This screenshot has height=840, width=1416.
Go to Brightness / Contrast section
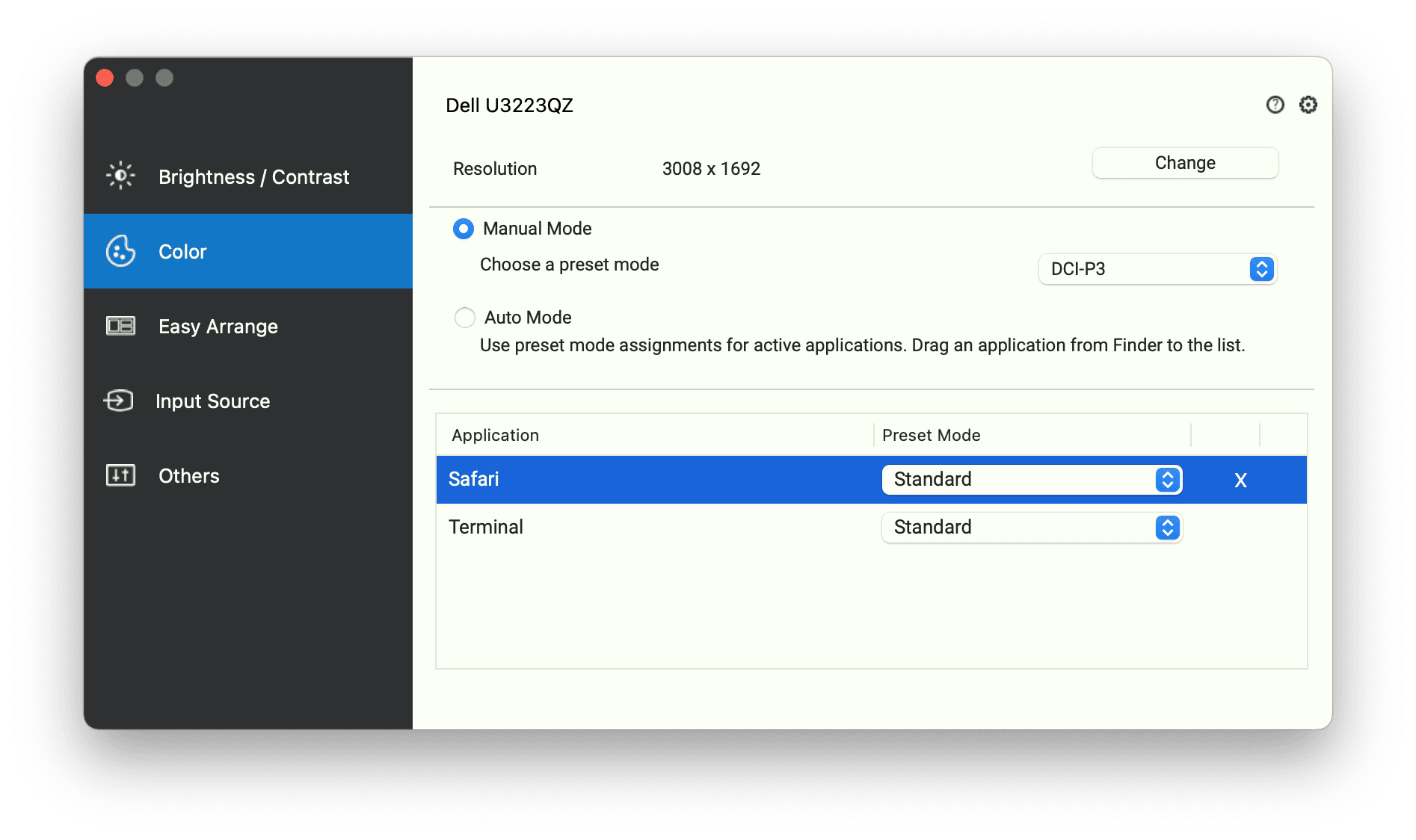pos(253,177)
